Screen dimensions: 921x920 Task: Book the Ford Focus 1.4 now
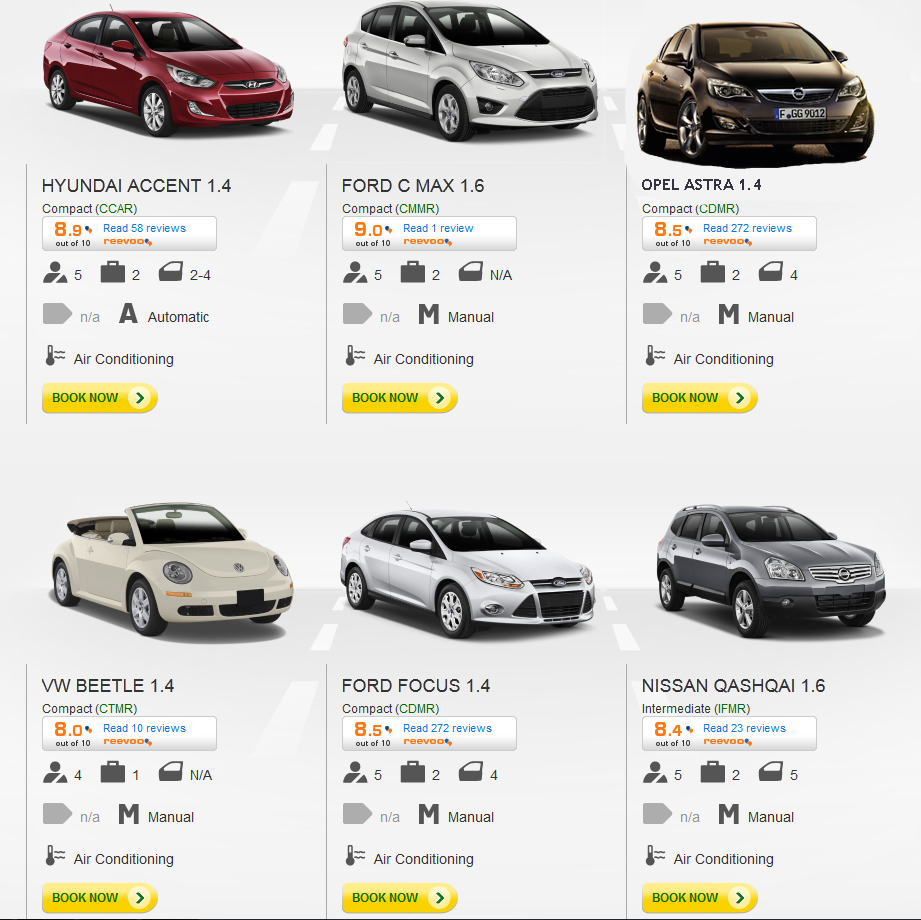(x=399, y=898)
